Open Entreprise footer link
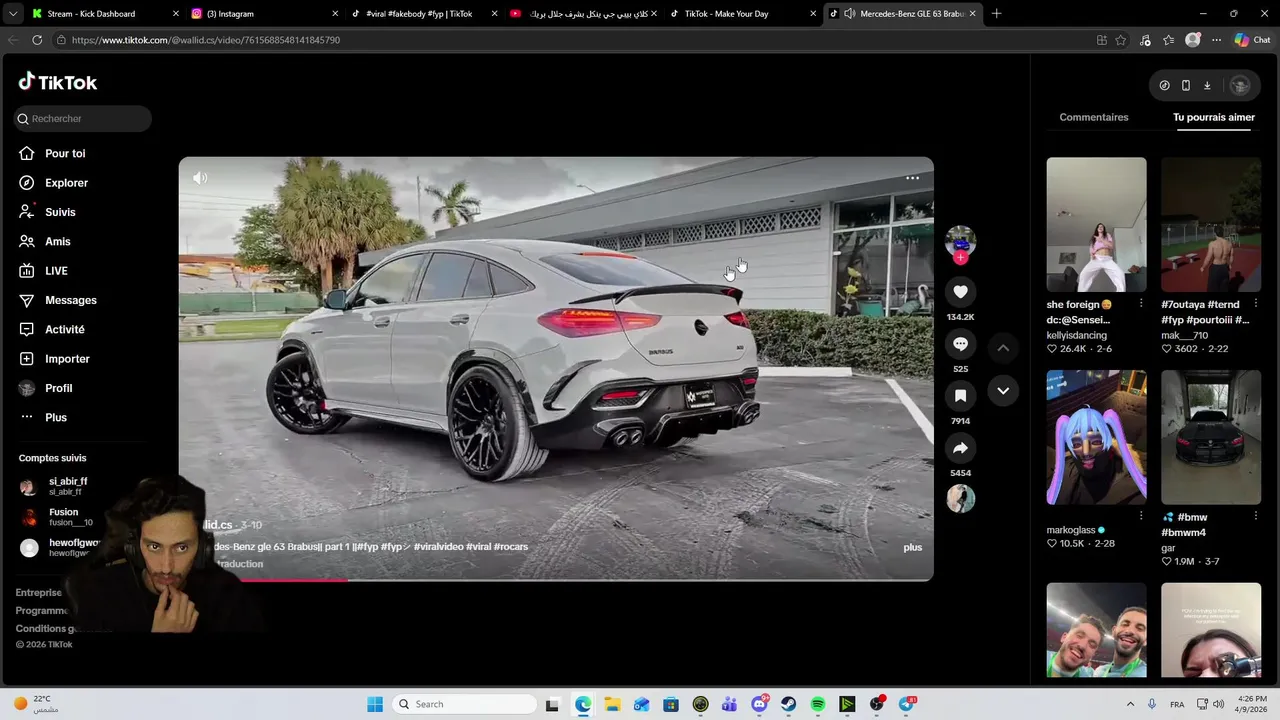The width and height of the screenshot is (1280, 720). (39, 593)
